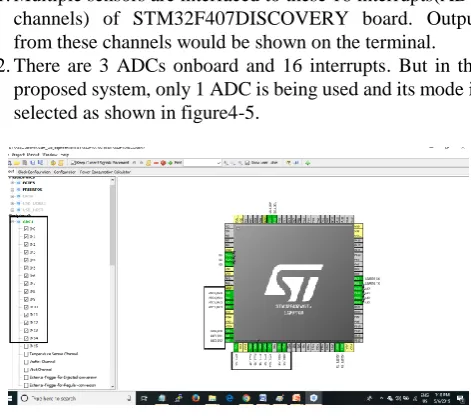Uncheck the IN0 channel checkbox
Screen dimensions: 471x420
pos(26,228)
